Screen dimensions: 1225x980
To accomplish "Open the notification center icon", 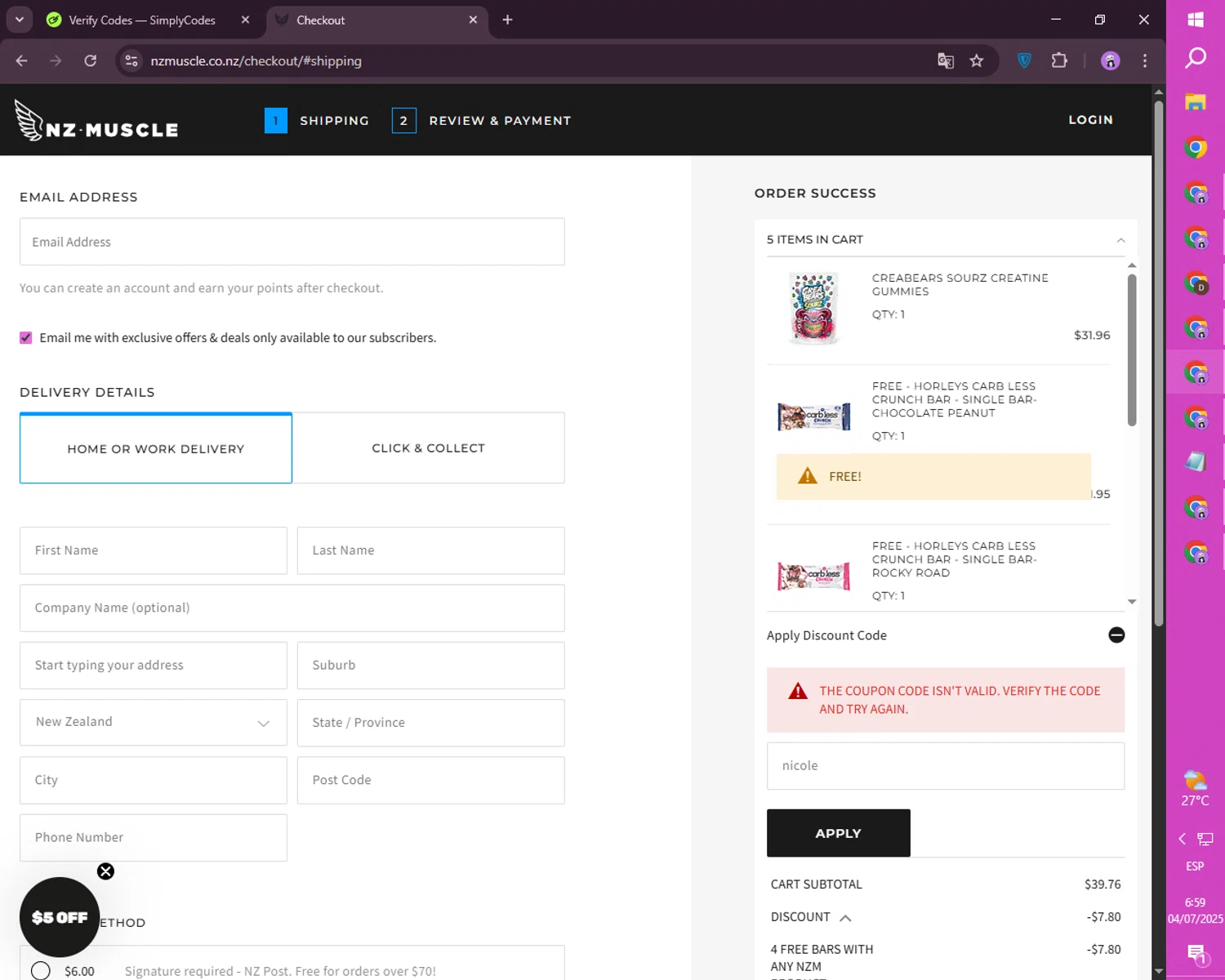I will click(x=1196, y=954).
